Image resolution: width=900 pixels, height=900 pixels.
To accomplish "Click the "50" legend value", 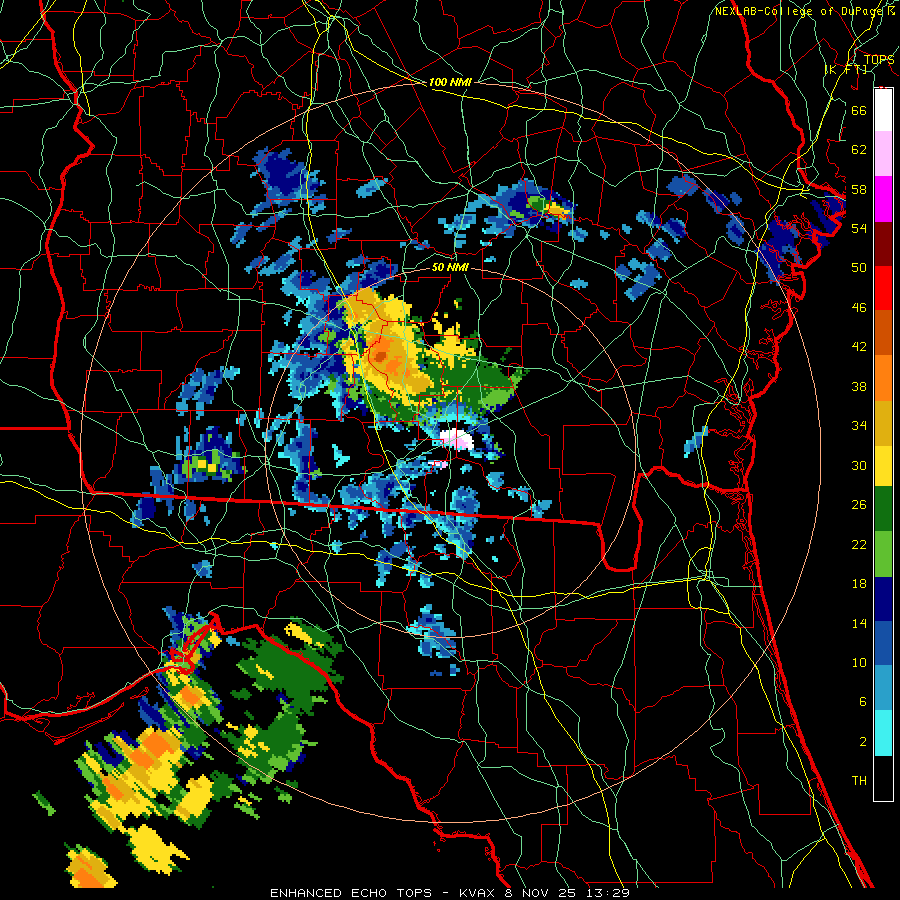I will pyautogui.click(x=859, y=267).
